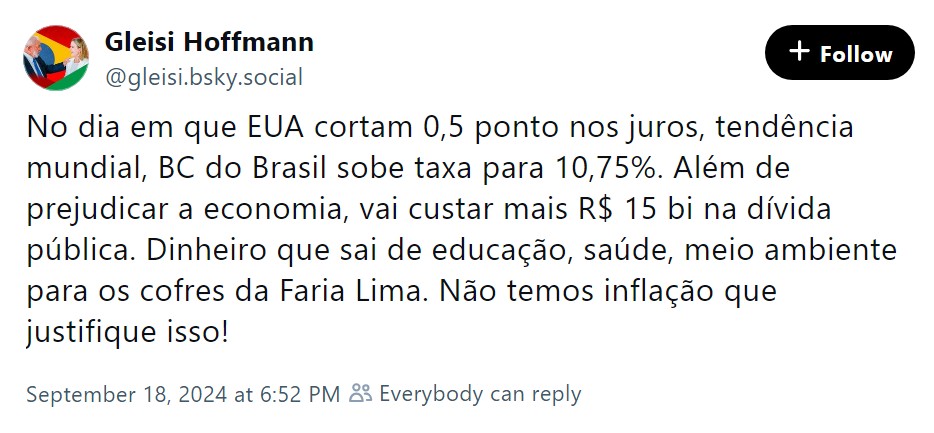The image size is (934, 433).
Task: Open the Gleisi Hoffmann display name link
Action: click(209, 42)
